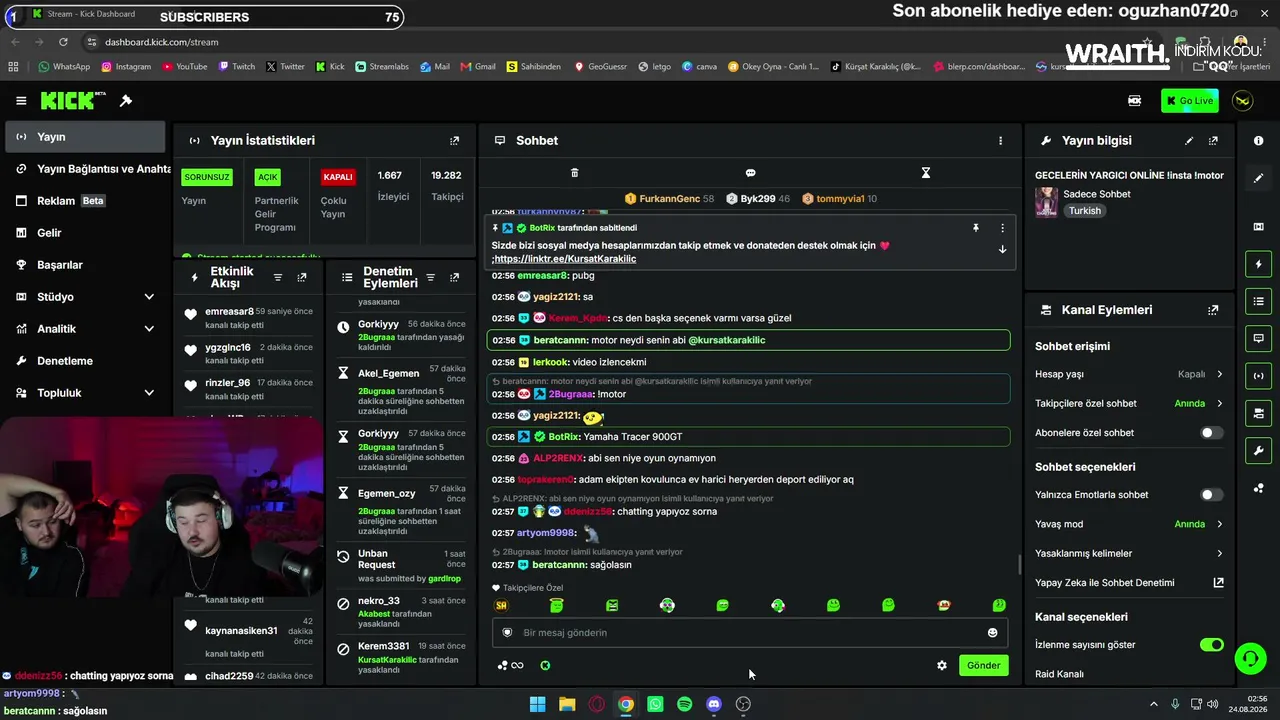Open Discord from the Windows taskbar
This screenshot has height=720, width=1280.
(714, 704)
